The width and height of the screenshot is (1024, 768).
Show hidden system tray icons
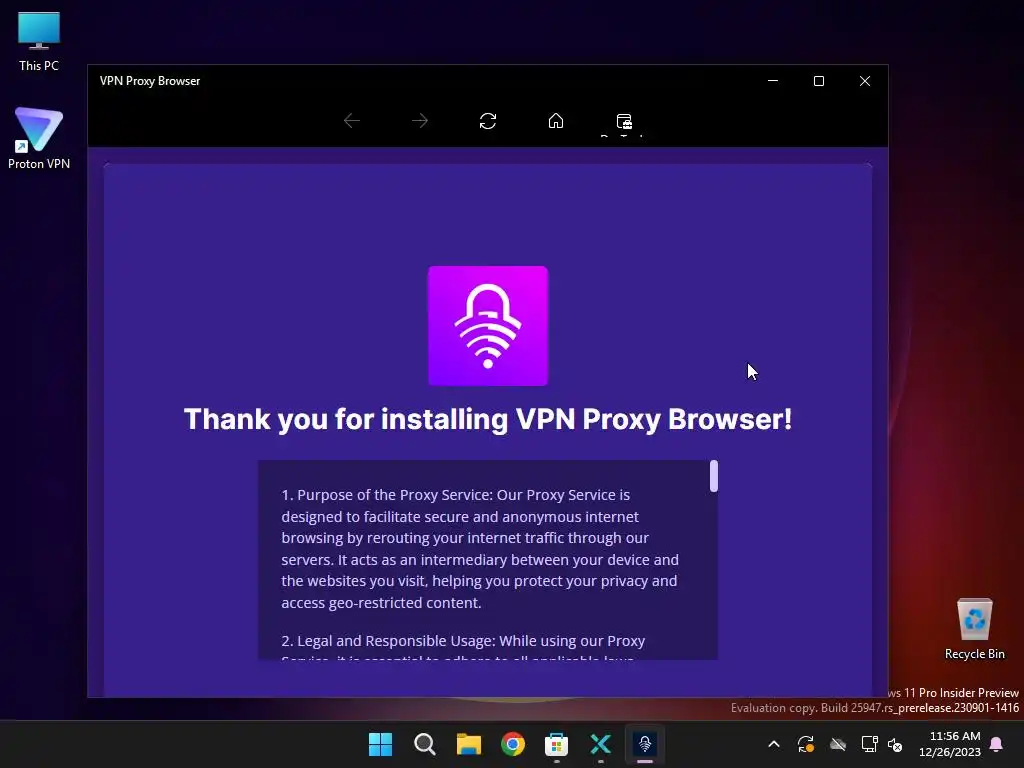tap(774, 744)
